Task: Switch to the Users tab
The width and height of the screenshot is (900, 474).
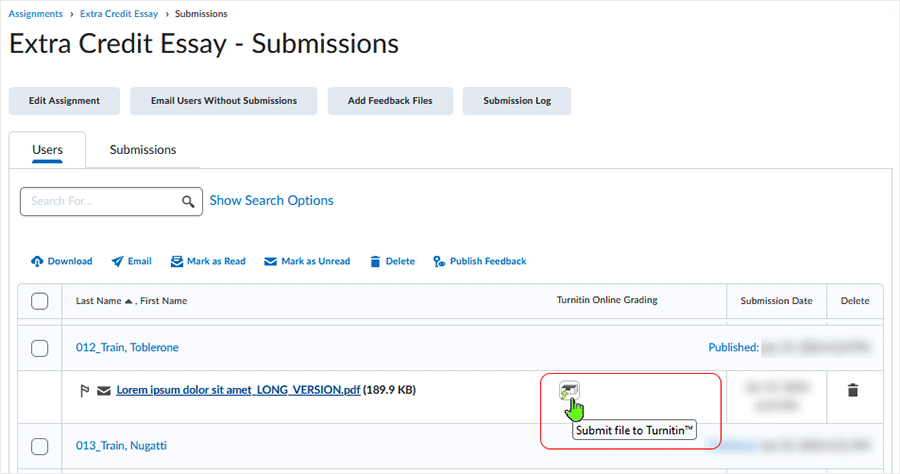Action: 47,150
